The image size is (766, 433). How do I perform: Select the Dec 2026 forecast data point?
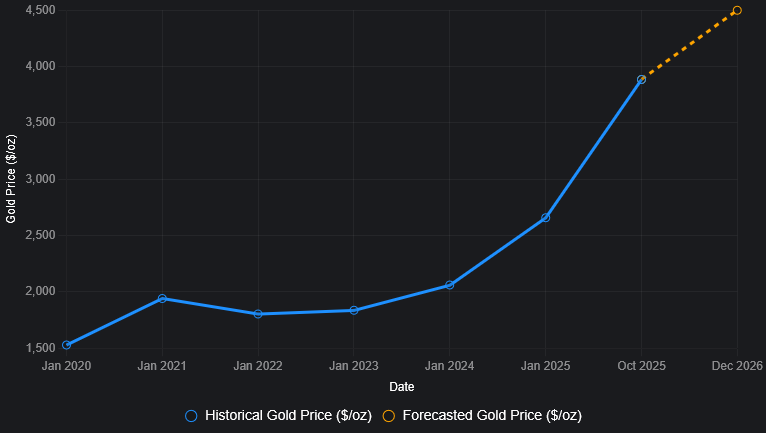point(737,10)
